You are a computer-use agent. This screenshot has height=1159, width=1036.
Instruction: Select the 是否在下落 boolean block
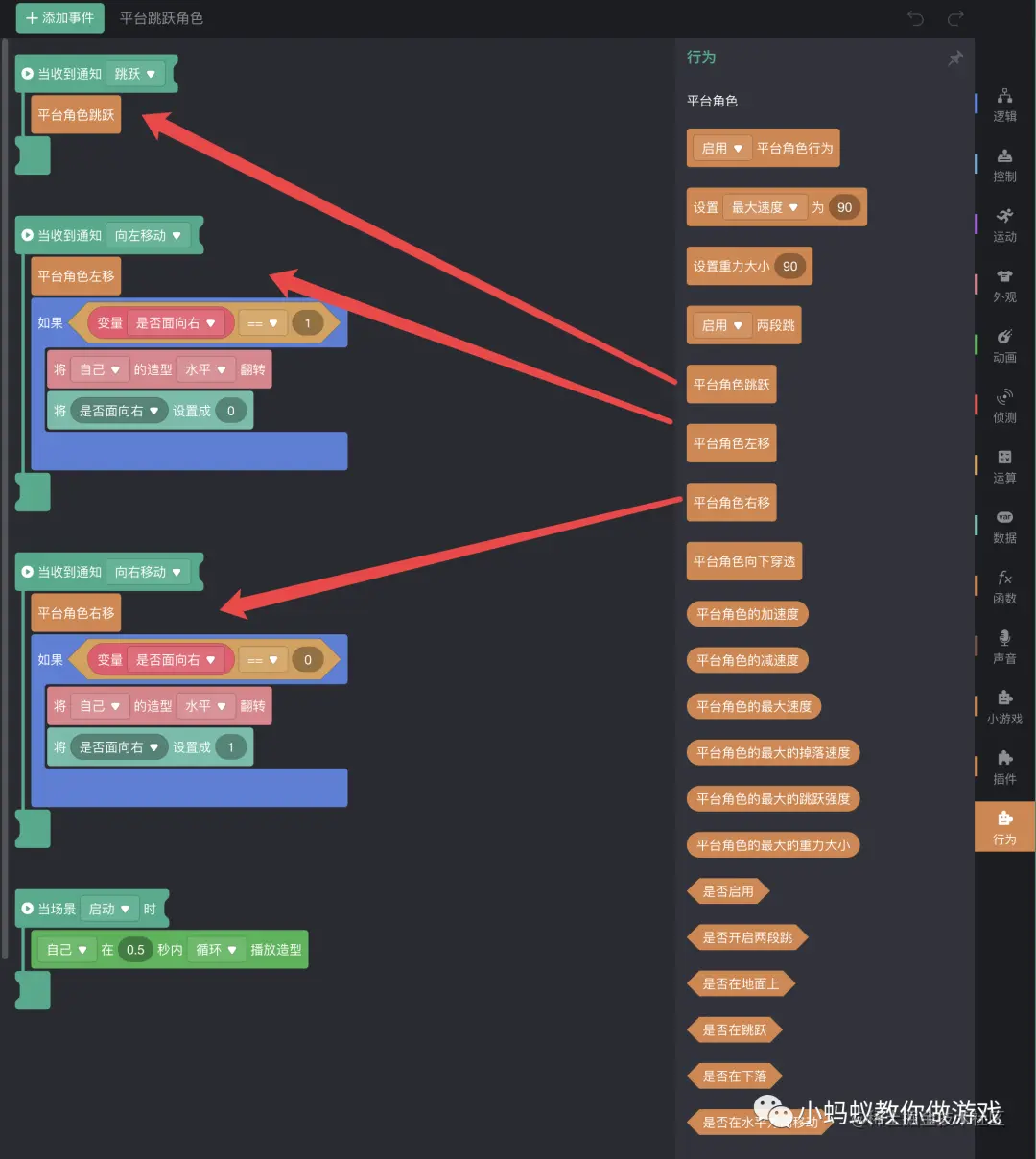point(735,1076)
